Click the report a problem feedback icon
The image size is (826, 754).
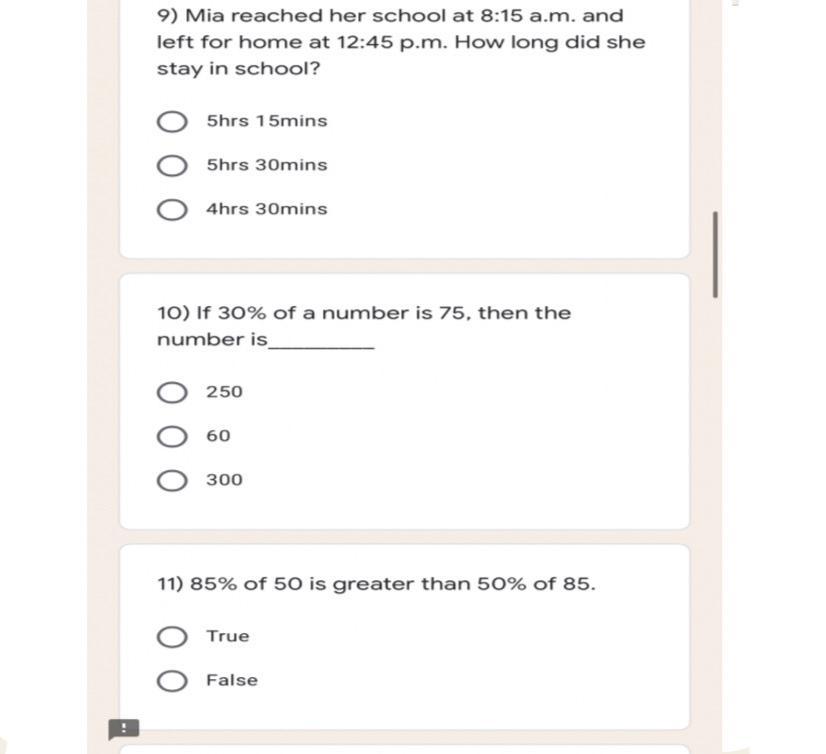pyautogui.click(x=123, y=728)
